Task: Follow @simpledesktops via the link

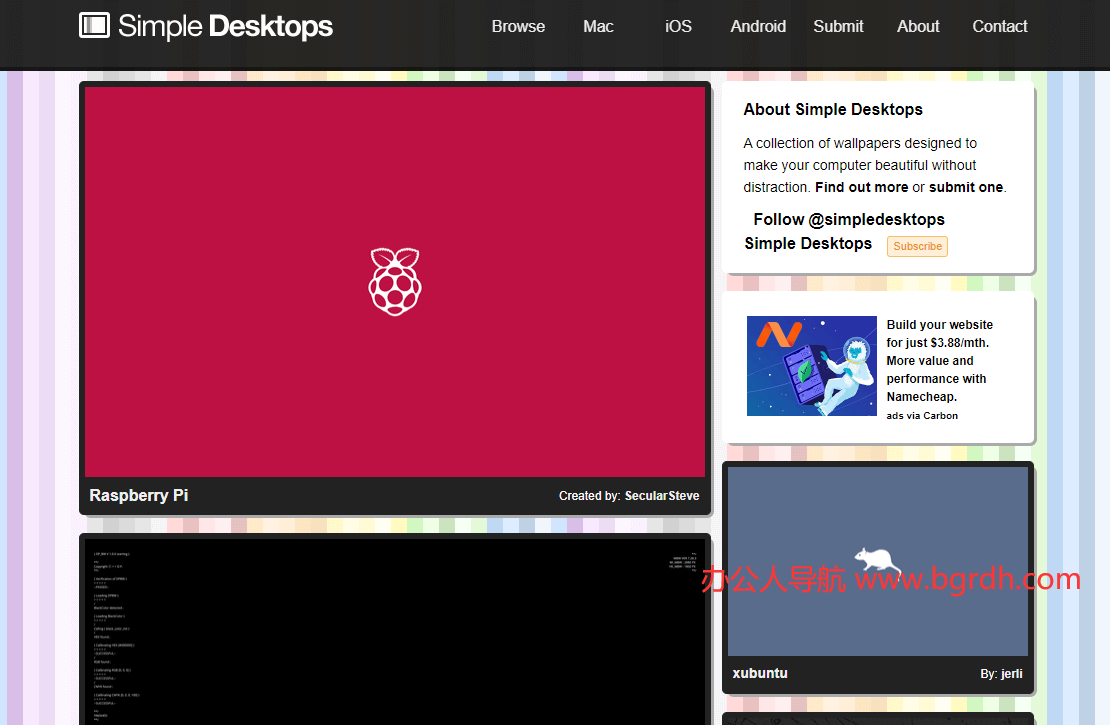Action: point(848,219)
